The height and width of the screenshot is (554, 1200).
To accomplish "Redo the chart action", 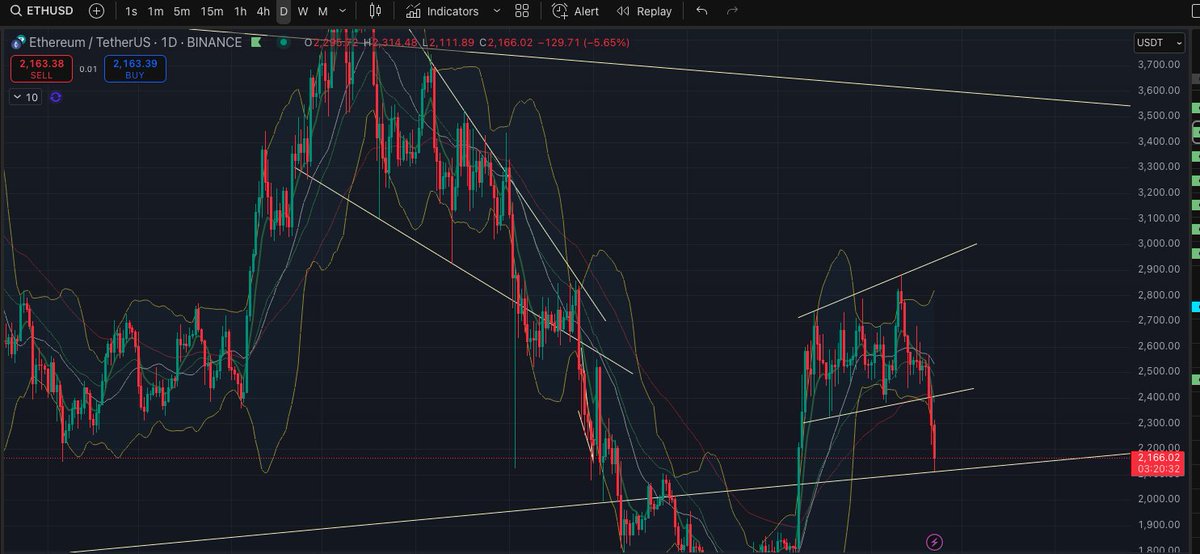I will 732,11.
